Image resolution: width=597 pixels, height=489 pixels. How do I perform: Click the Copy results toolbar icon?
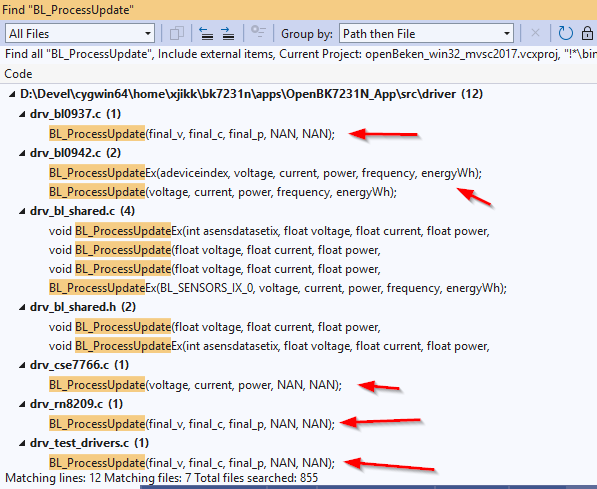(177, 34)
